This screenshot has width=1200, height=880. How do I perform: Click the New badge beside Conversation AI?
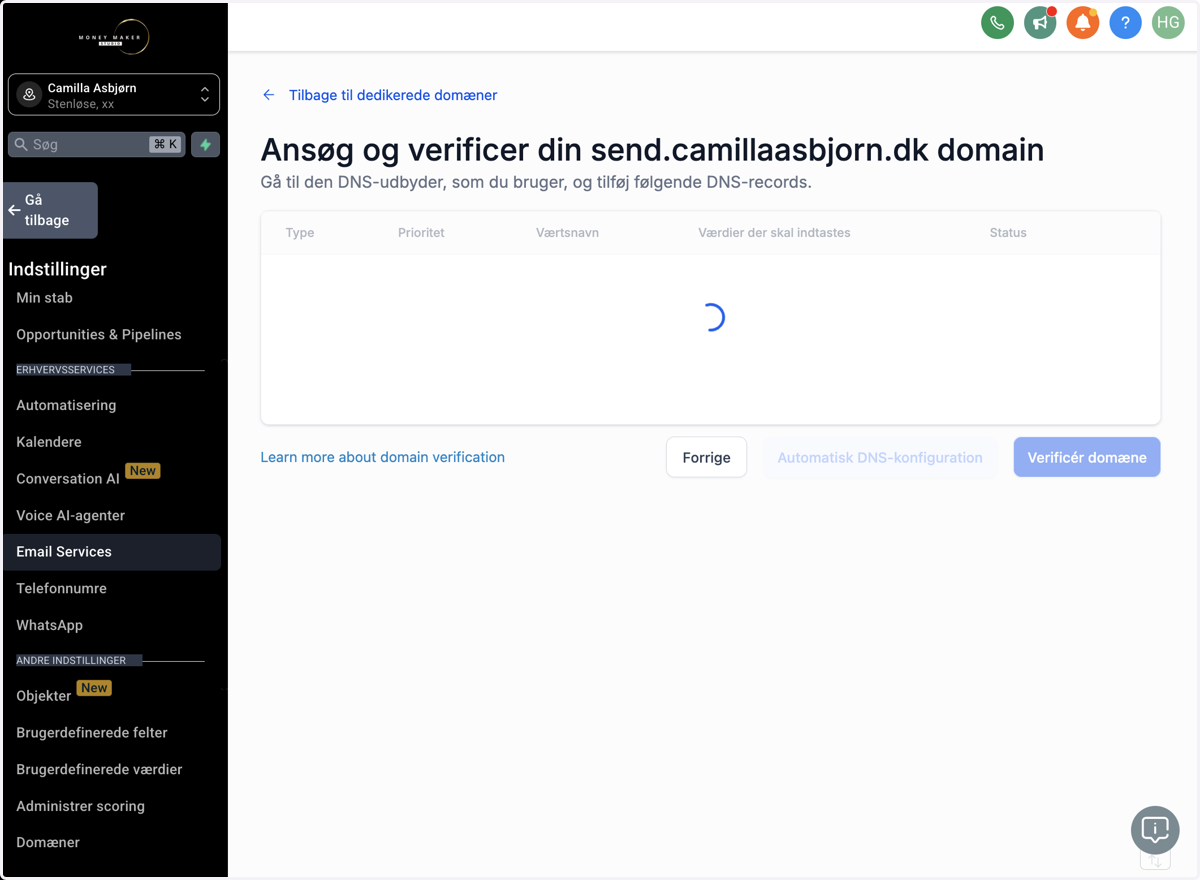tap(143, 471)
